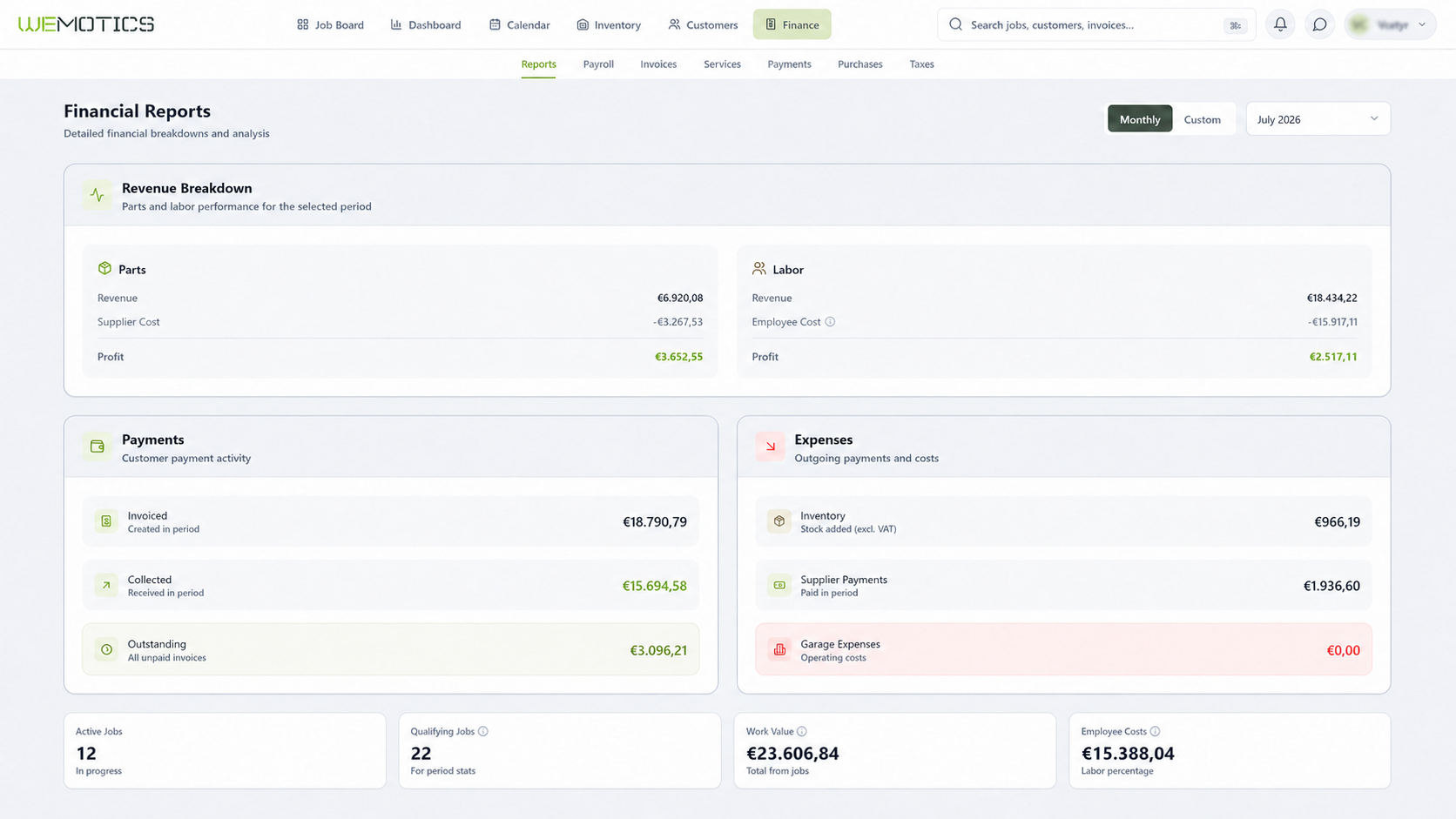The image size is (1456, 819).
Task: Switch to the Payroll tab
Action: (598, 64)
